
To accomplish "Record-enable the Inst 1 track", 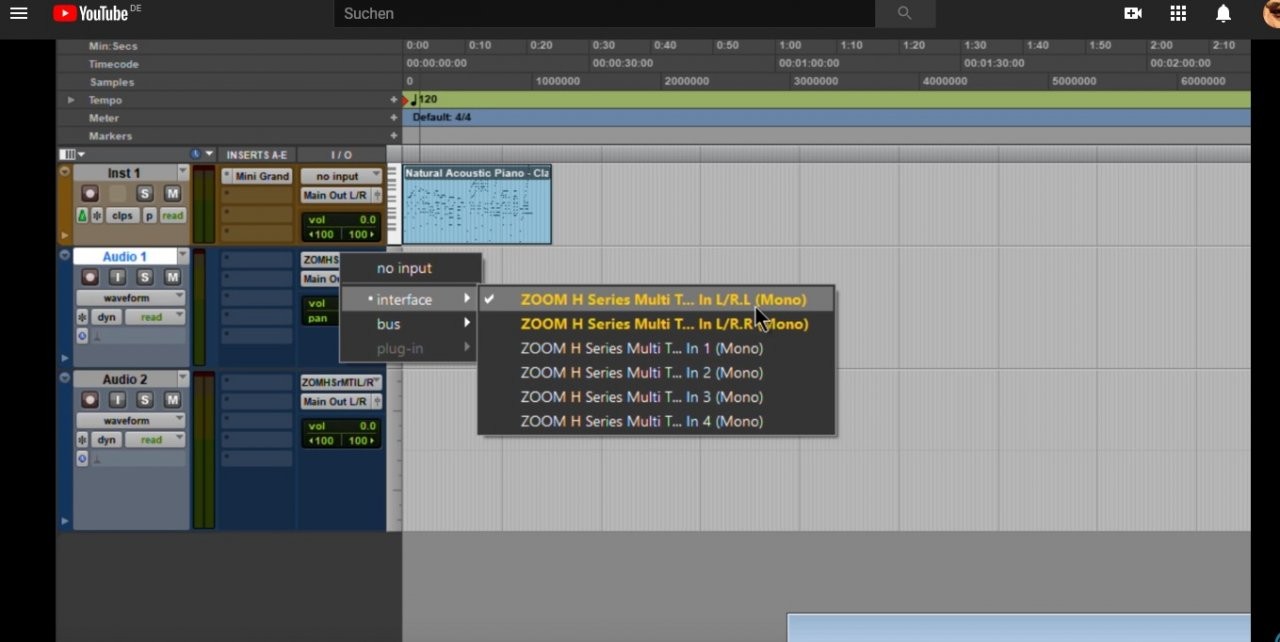I will point(90,193).
